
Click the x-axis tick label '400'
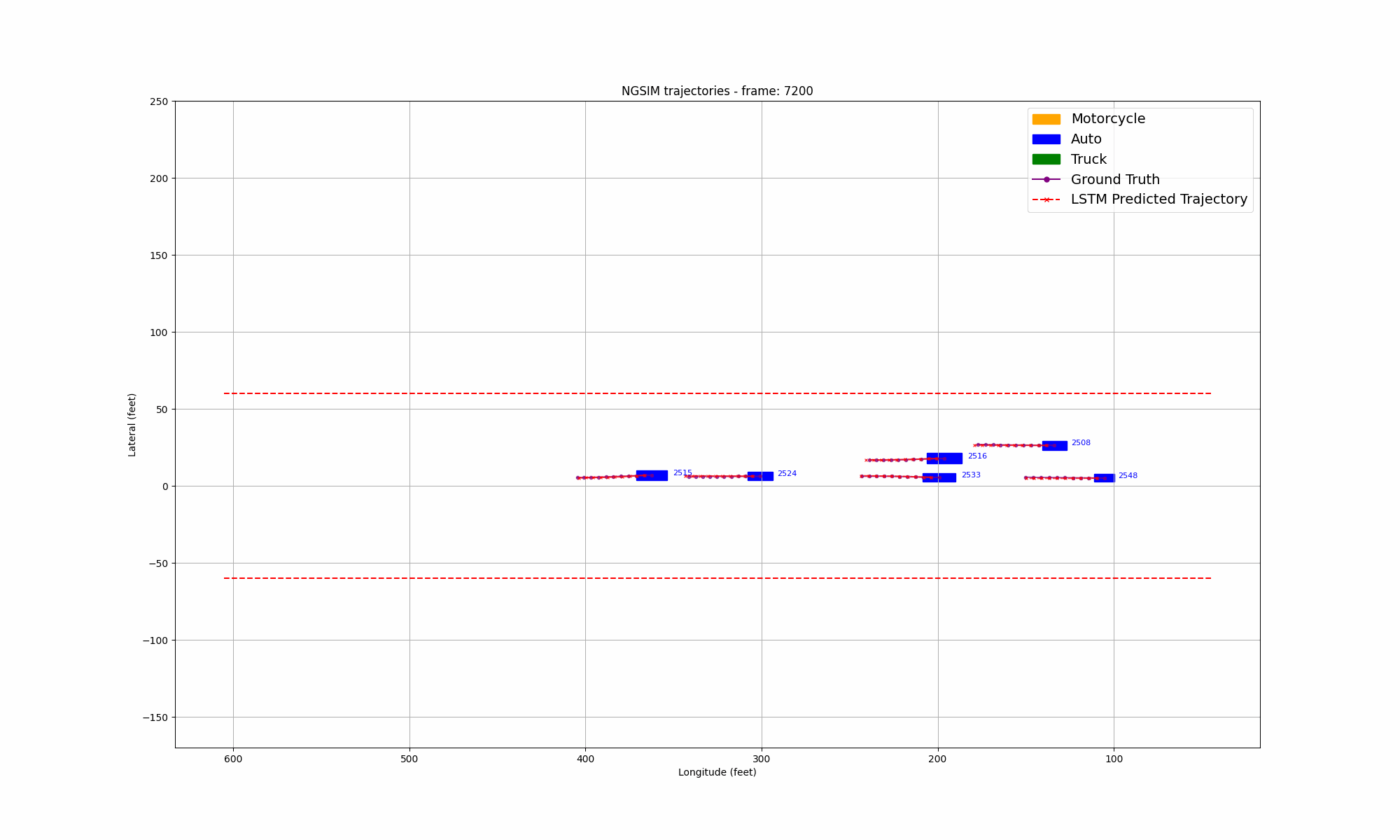pos(585,759)
